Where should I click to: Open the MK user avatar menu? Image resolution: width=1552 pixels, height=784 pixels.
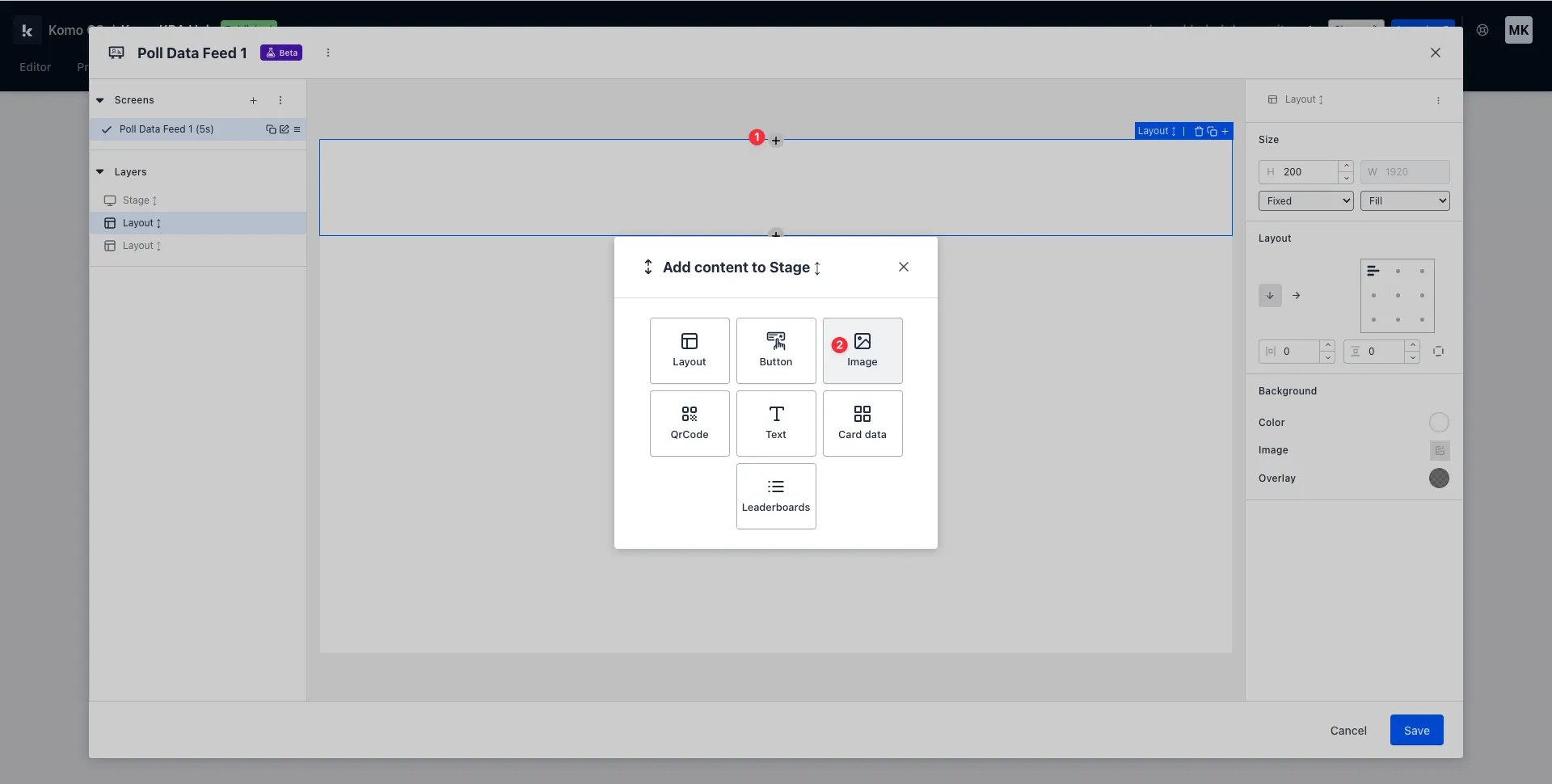point(1518,30)
